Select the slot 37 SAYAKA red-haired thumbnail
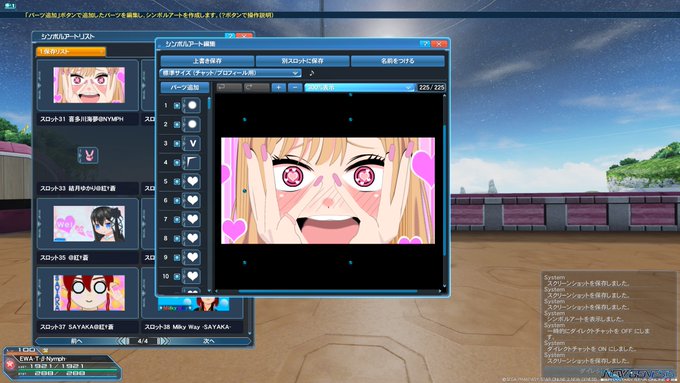 tap(89, 293)
